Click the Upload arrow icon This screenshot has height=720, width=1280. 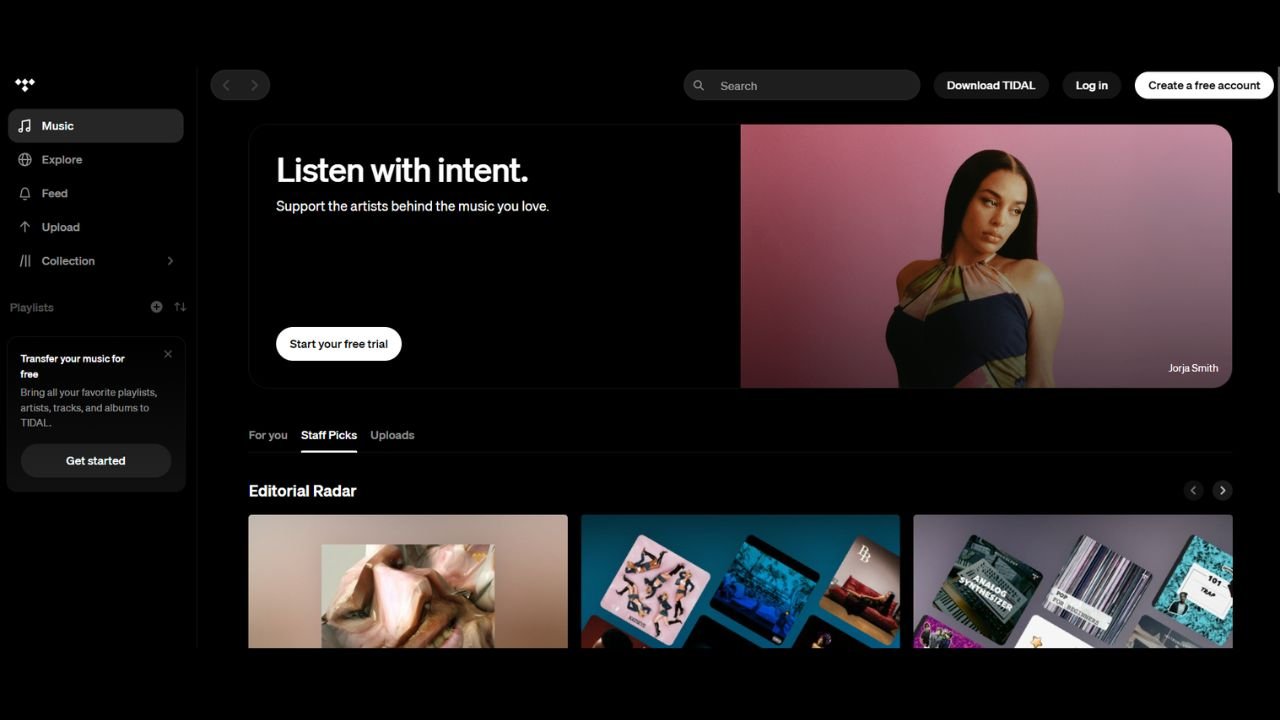[x=25, y=227]
